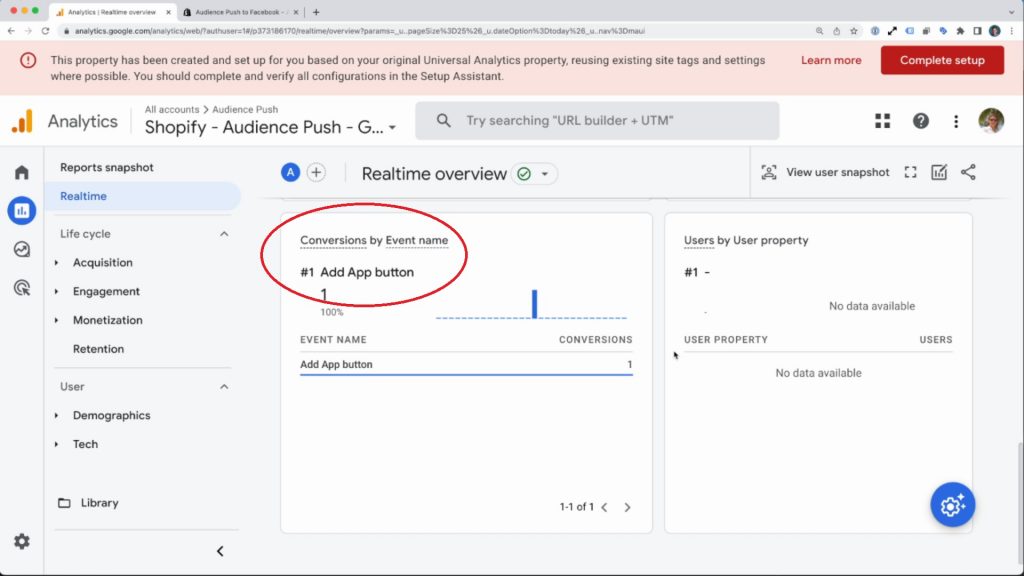Expand the Tech tree item

click(56, 444)
